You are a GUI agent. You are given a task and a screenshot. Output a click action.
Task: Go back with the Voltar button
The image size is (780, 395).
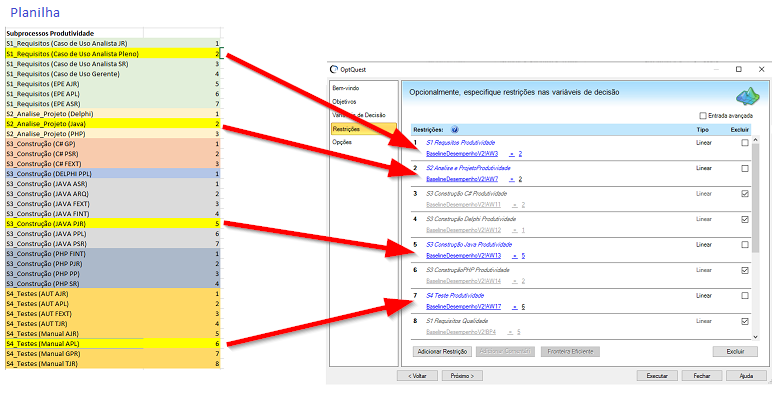point(417,376)
